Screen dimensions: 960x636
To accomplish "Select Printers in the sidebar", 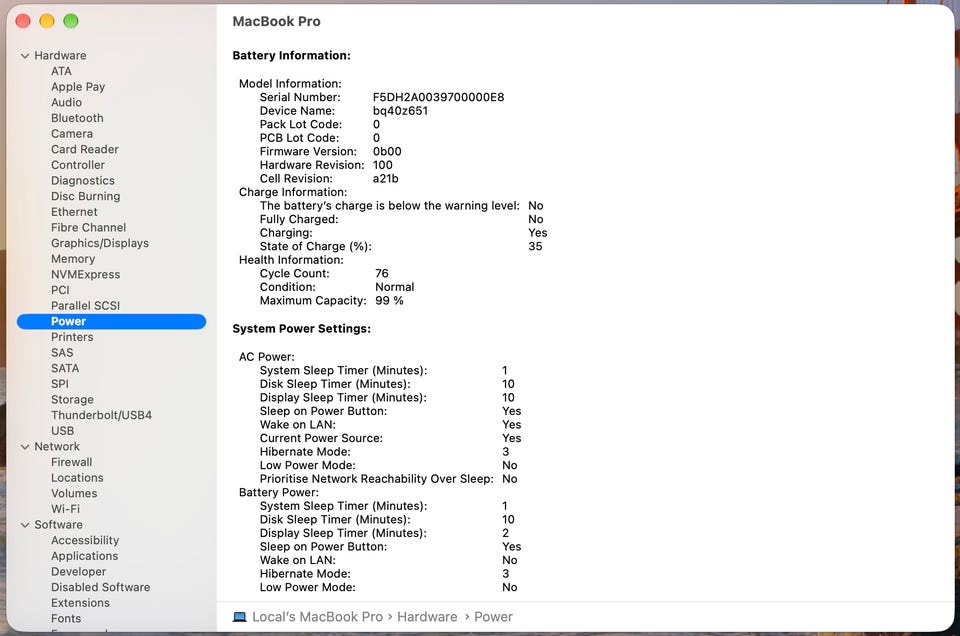I will pos(72,337).
